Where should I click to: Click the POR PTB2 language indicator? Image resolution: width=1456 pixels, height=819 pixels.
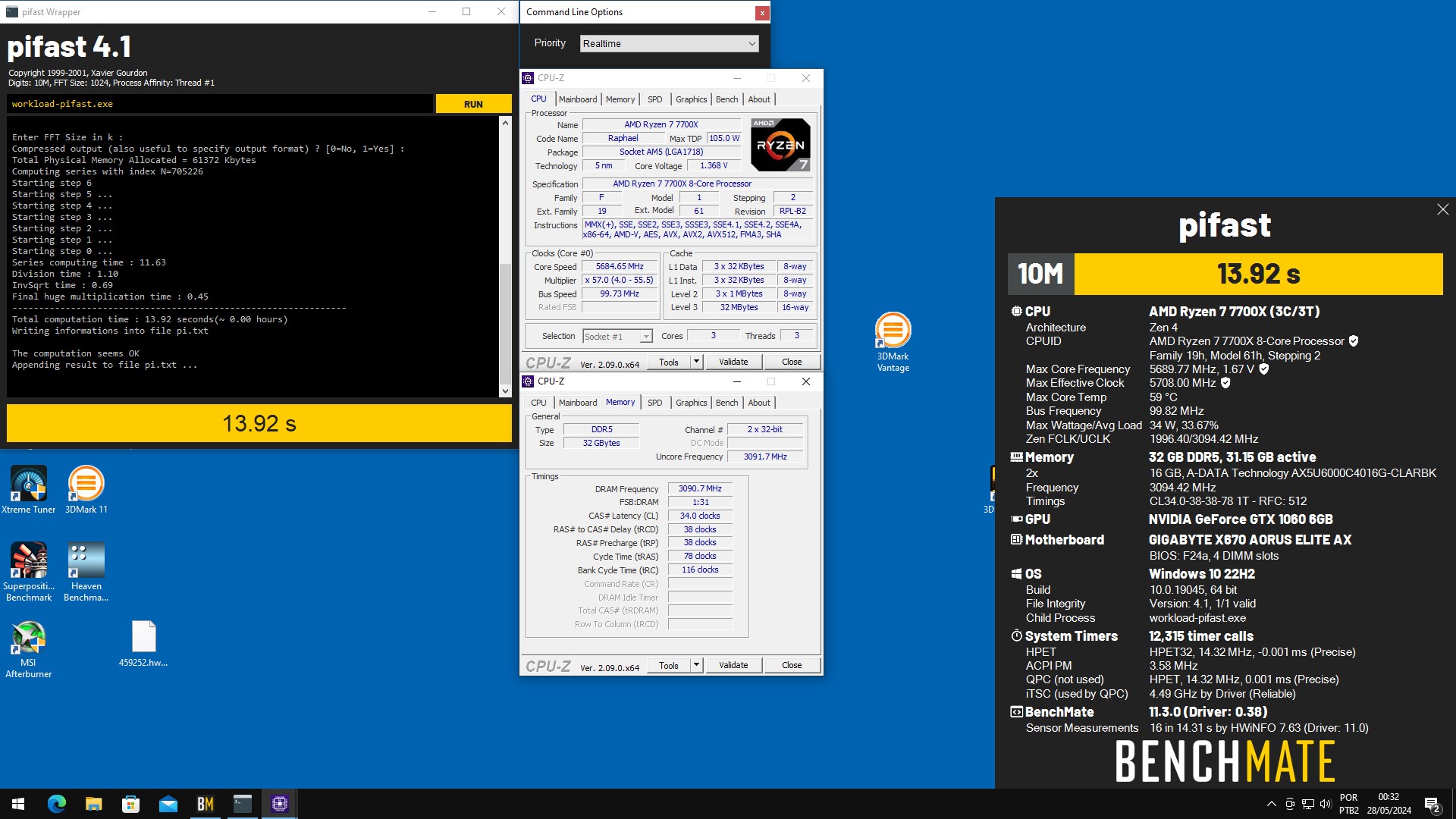tap(1348, 804)
